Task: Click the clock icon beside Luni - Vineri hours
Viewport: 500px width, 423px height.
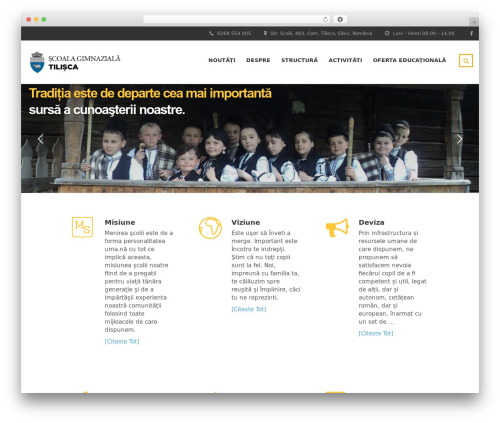Action: click(387, 33)
